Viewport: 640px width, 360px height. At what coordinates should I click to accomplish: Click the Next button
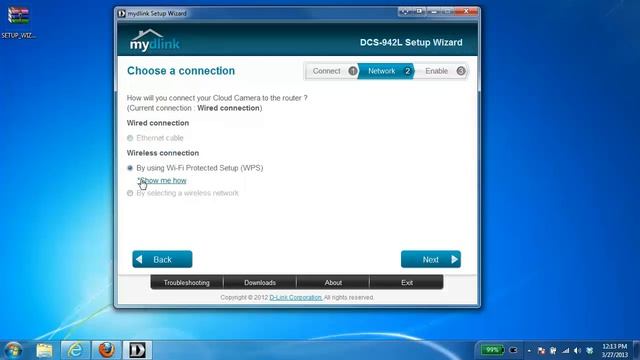(431, 259)
